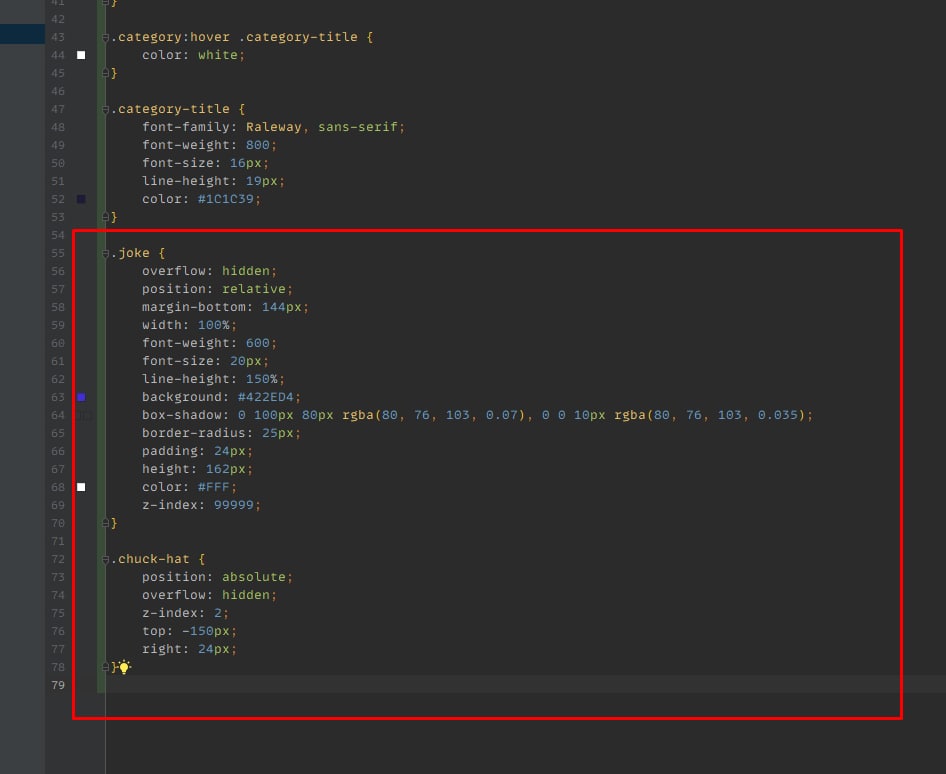Screen dimensions: 946x774
Task: Click 'overflow: hidden' on line 74
Action: coord(209,595)
